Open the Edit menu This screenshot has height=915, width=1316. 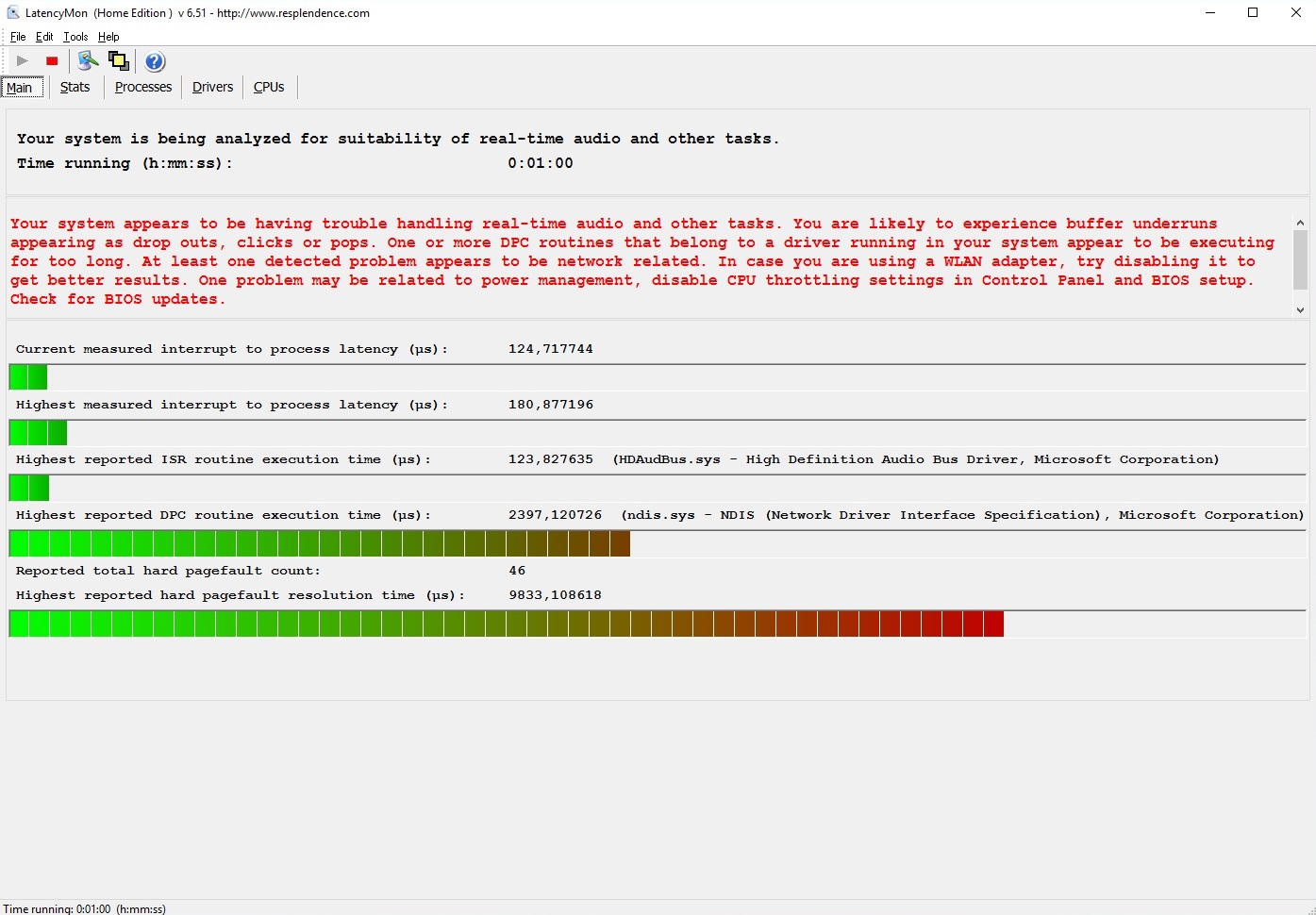coord(44,37)
